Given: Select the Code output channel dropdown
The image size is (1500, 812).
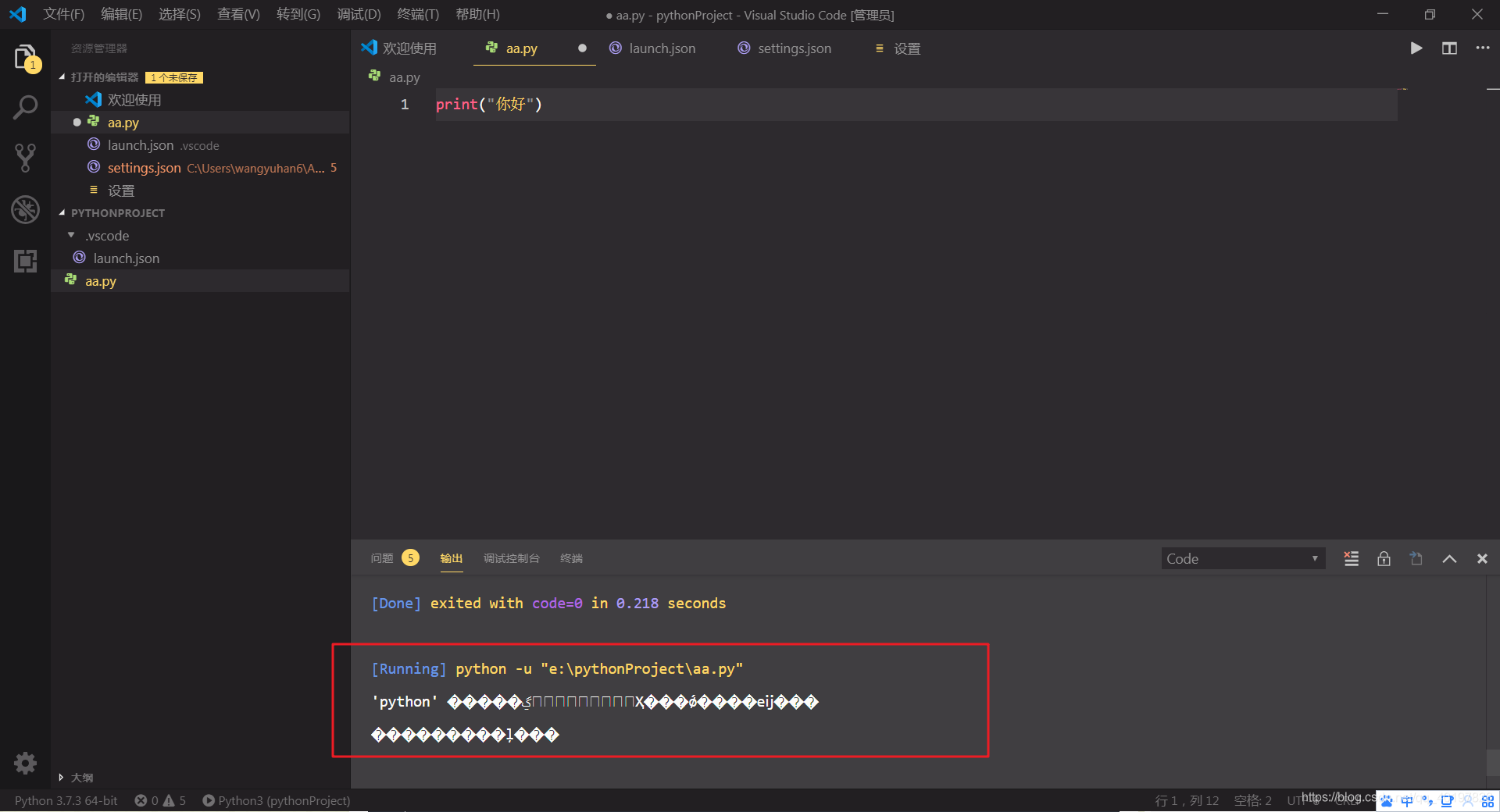Looking at the screenshot, I should 1243,558.
